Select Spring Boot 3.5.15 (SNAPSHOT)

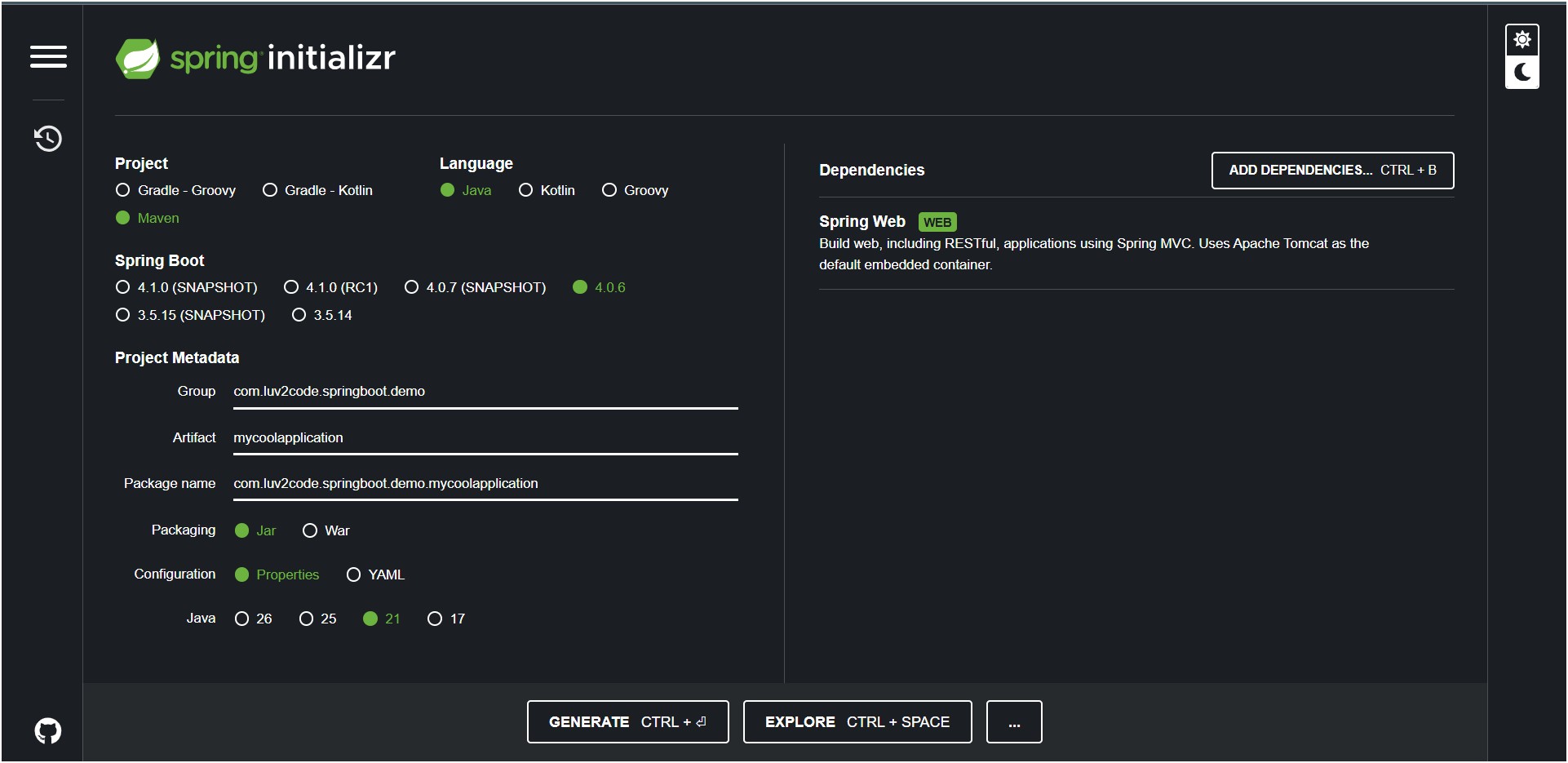[190, 315]
